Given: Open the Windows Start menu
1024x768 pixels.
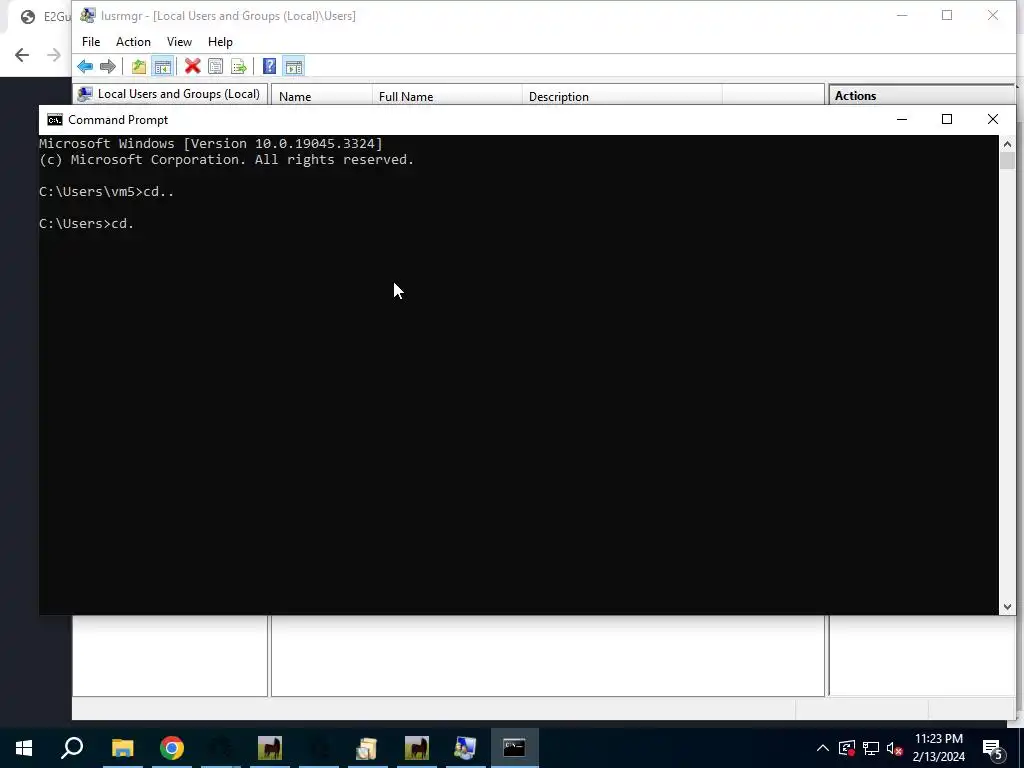Looking at the screenshot, I should 24,748.
